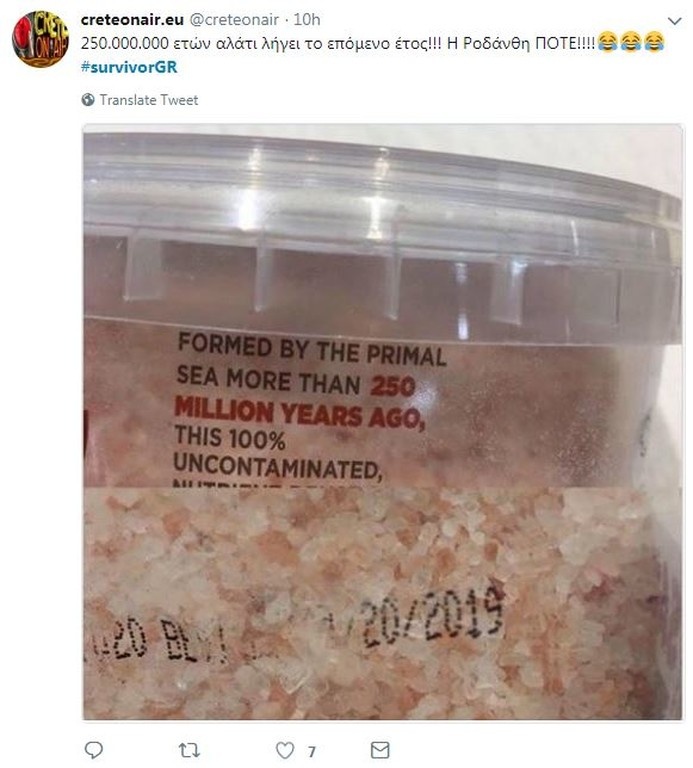
Task: Open the creteonair profile avatar
Action: pos(40,39)
